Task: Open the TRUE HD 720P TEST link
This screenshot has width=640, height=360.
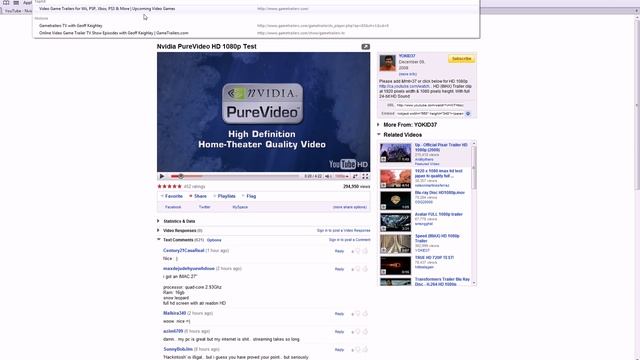Action: [x=434, y=258]
